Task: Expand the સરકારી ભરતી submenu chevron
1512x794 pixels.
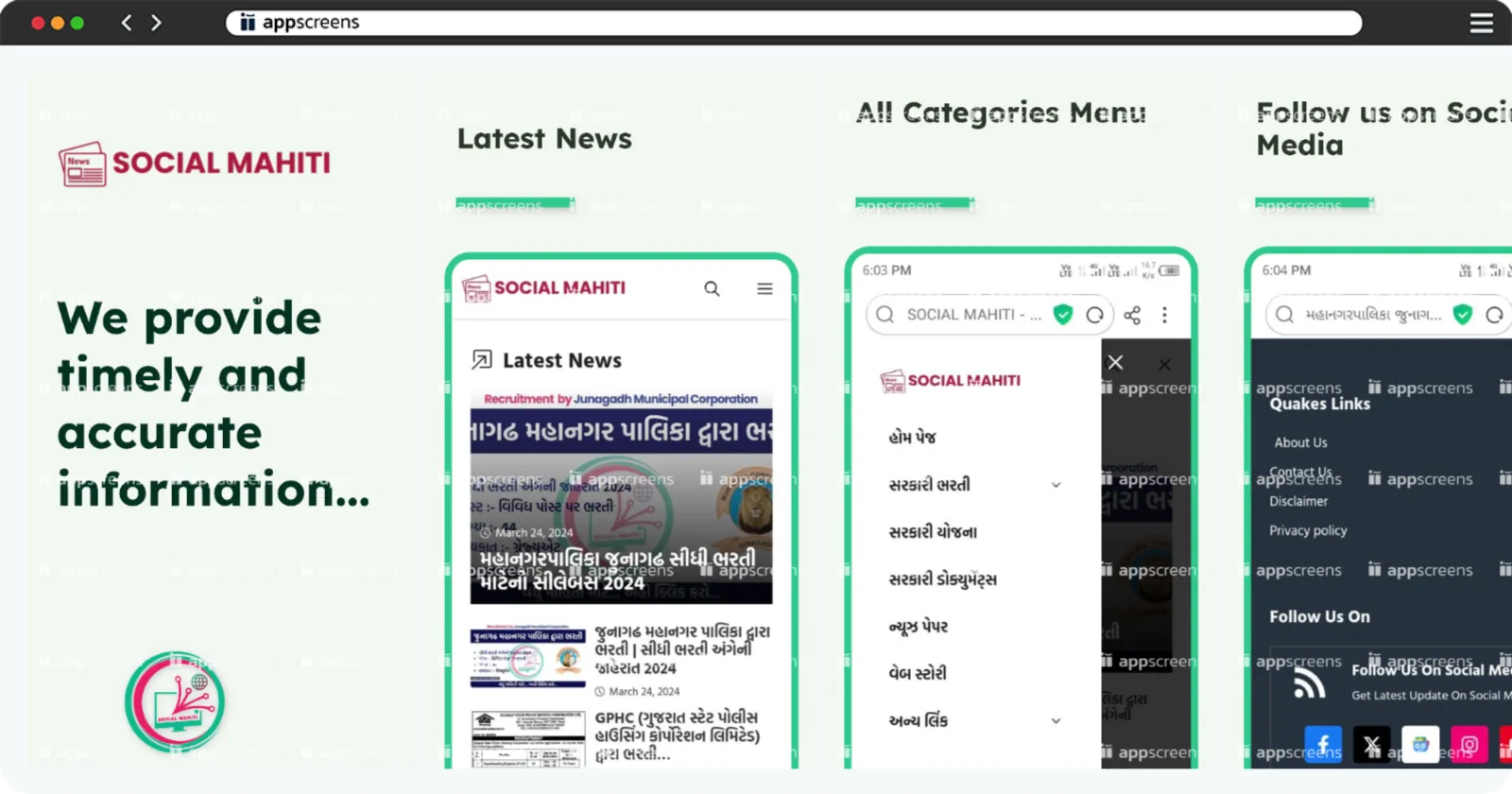Action: pyautogui.click(x=1056, y=485)
